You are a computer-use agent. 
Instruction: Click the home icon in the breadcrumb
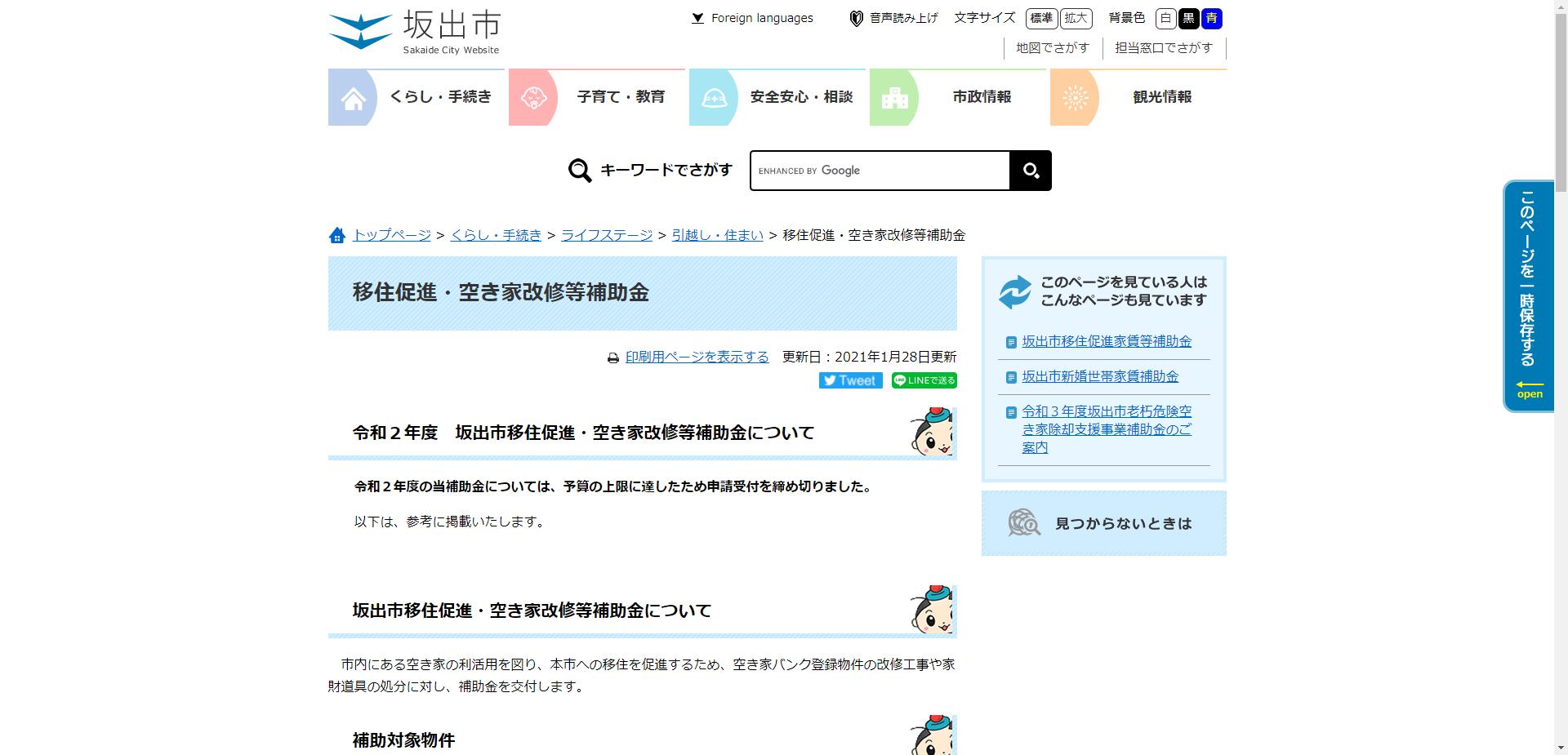click(x=337, y=235)
